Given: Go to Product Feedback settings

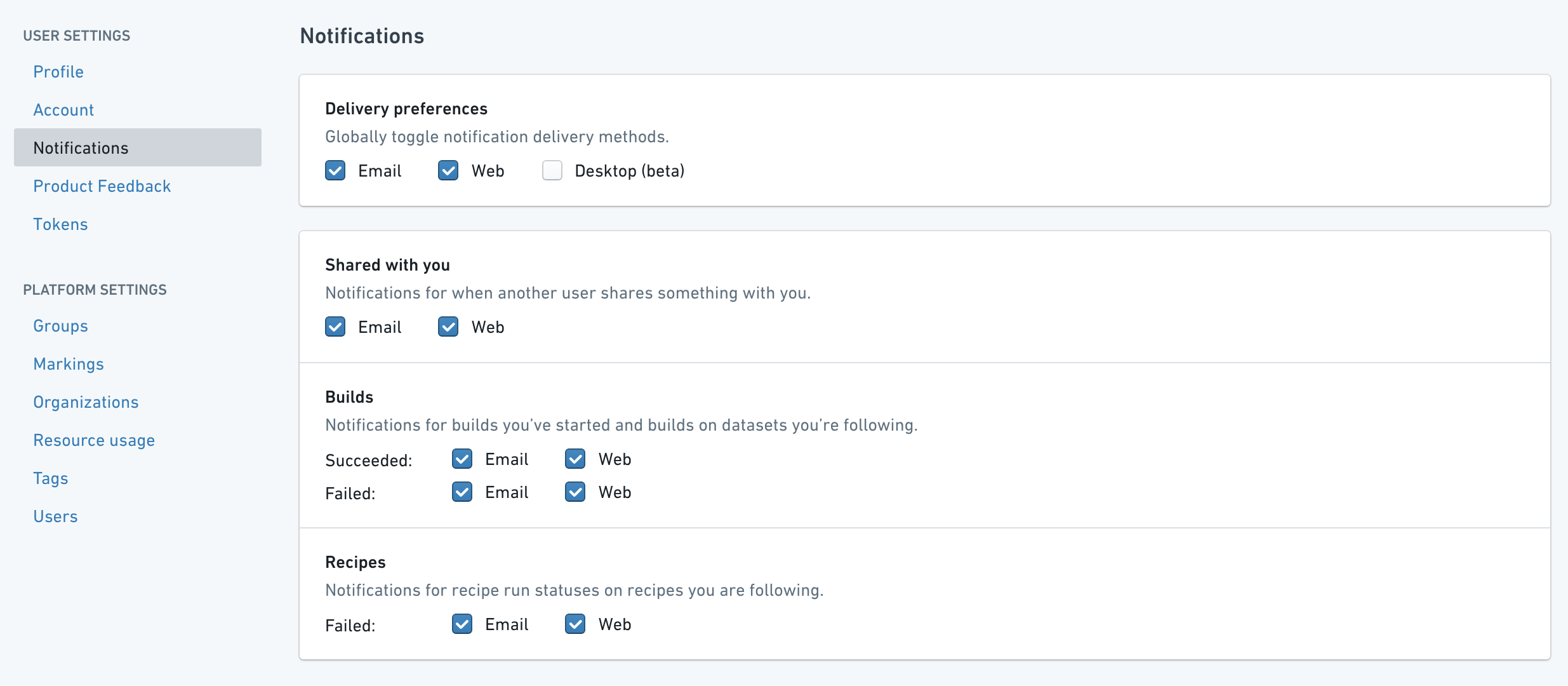Looking at the screenshot, I should (102, 186).
